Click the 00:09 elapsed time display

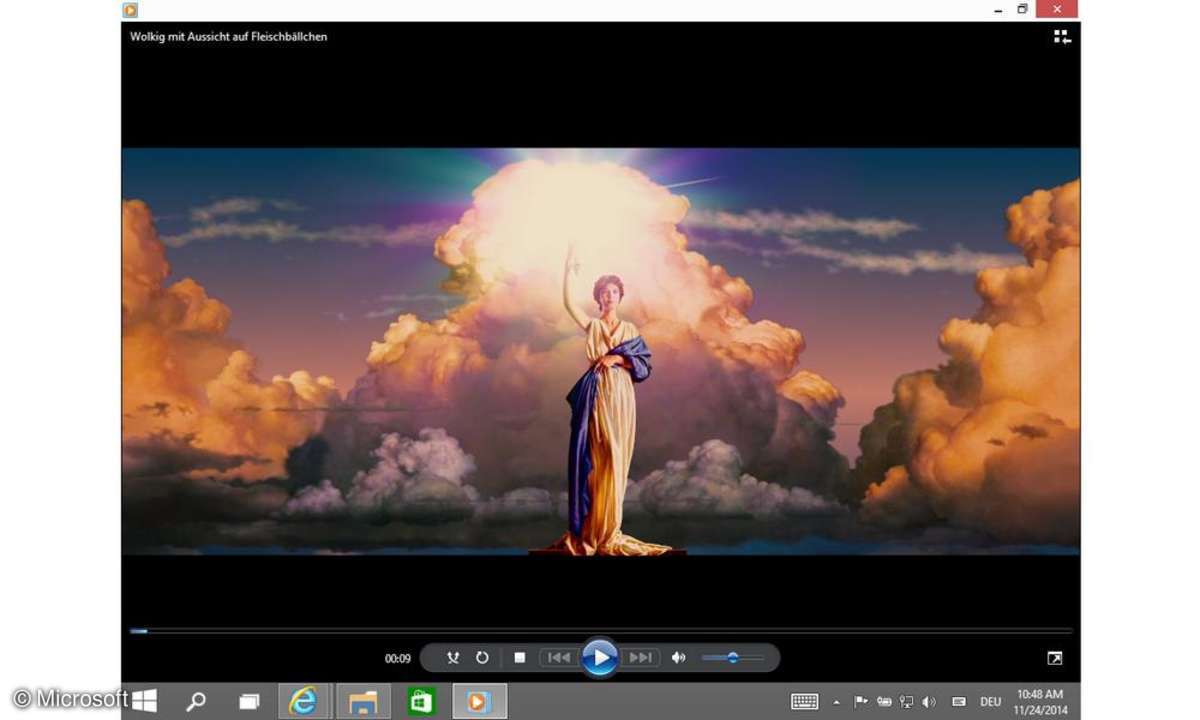pyautogui.click(x=398, y=658)
